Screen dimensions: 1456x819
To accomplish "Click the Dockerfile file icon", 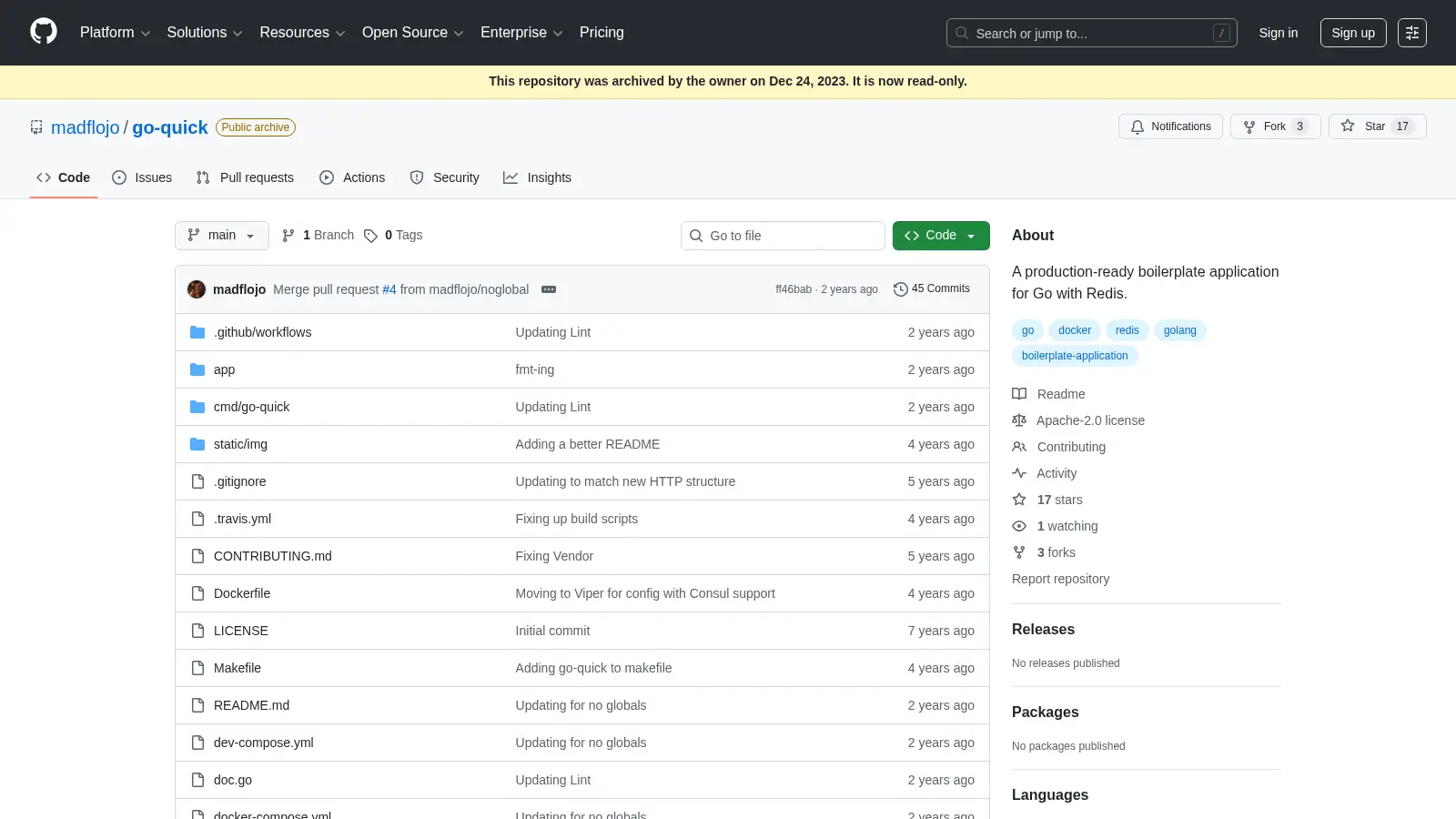I will (197, 593).
